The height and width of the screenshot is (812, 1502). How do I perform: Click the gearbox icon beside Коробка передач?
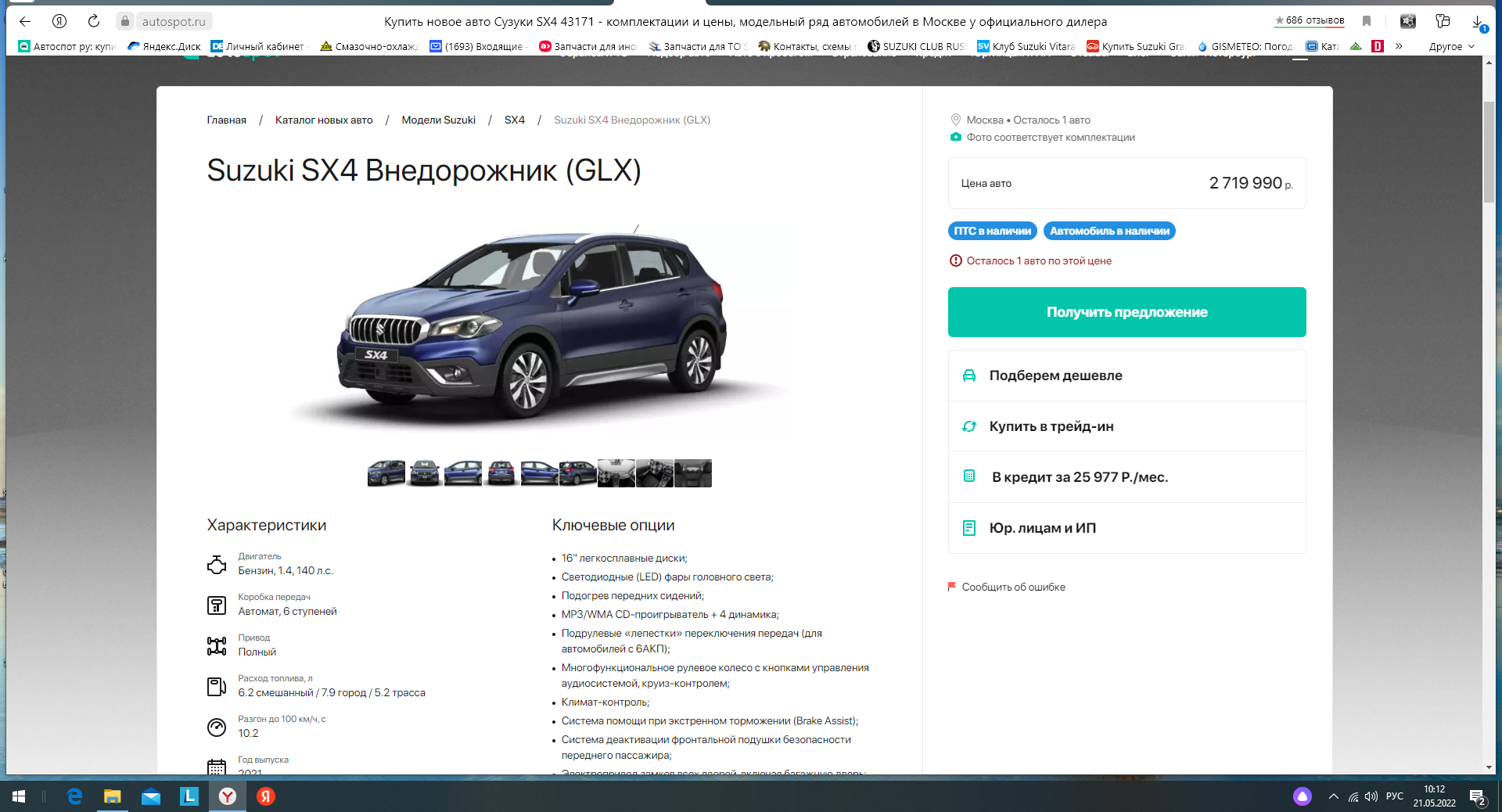(x=217, y=605)
